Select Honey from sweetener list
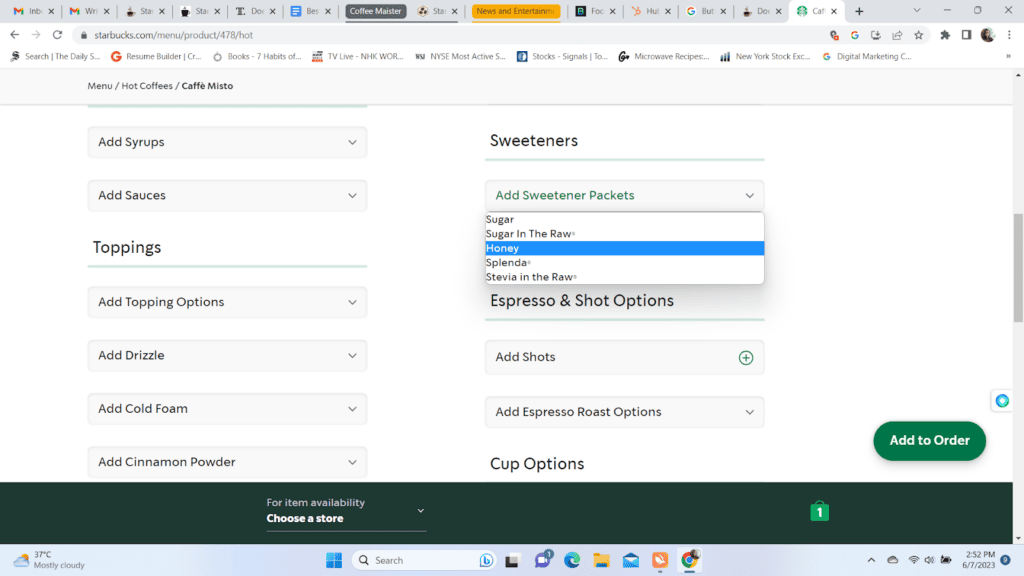Image resolution: width=1024 pixels, height=576 pixels. (x=624, y=248)
